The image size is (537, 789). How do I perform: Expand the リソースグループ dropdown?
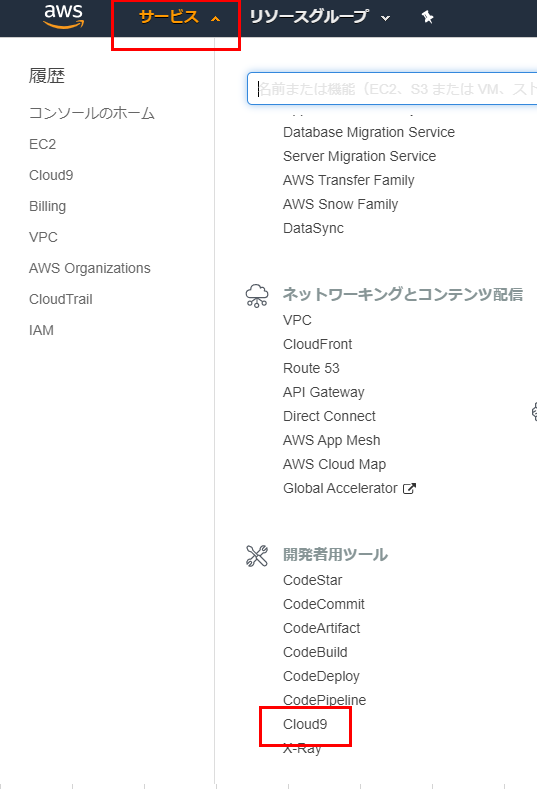click(320, 17)
